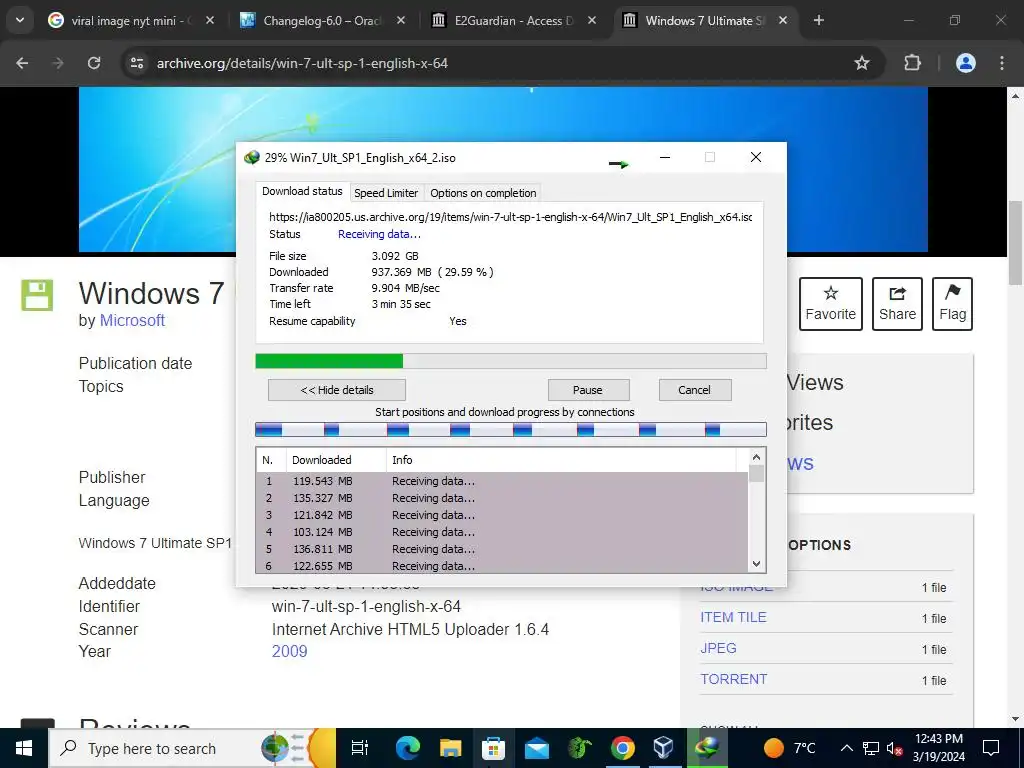
Task: Open the Chrome extensions puzzle icon
Action: pos(912,63)
